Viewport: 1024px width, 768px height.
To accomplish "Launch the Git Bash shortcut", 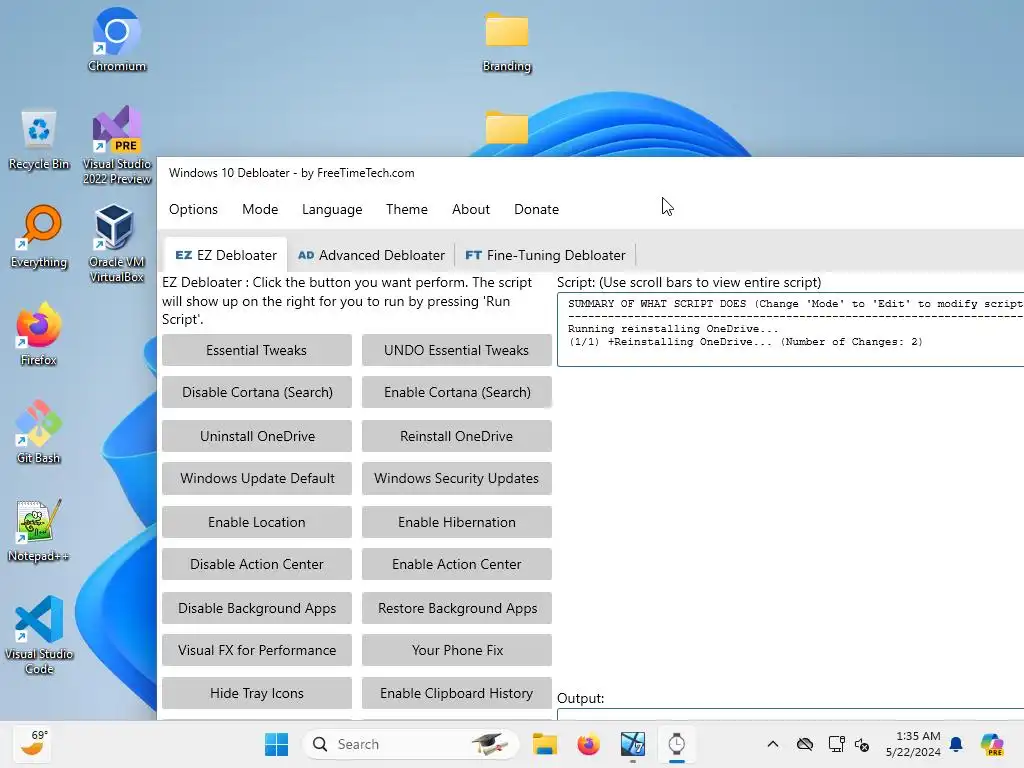I will click(39, 432).
